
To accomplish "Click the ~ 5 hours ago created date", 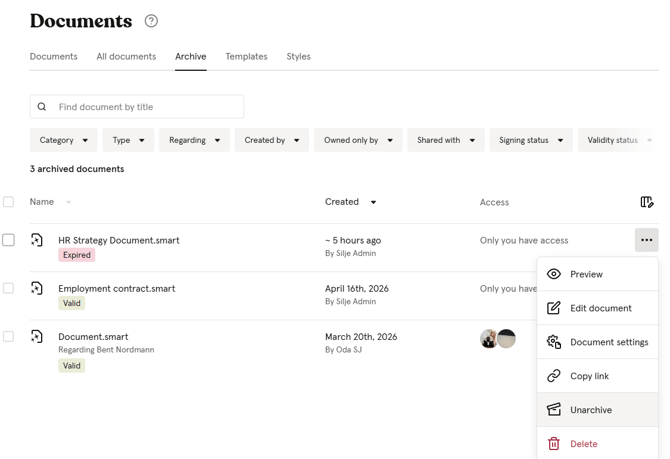I will 353,240.
